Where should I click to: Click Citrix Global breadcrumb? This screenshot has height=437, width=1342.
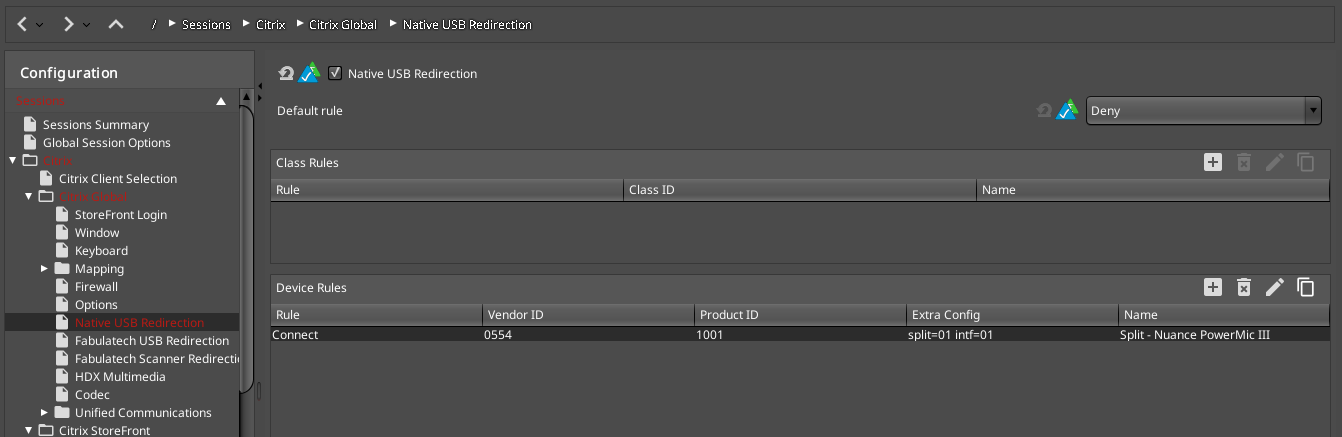(x=343, y=24)
